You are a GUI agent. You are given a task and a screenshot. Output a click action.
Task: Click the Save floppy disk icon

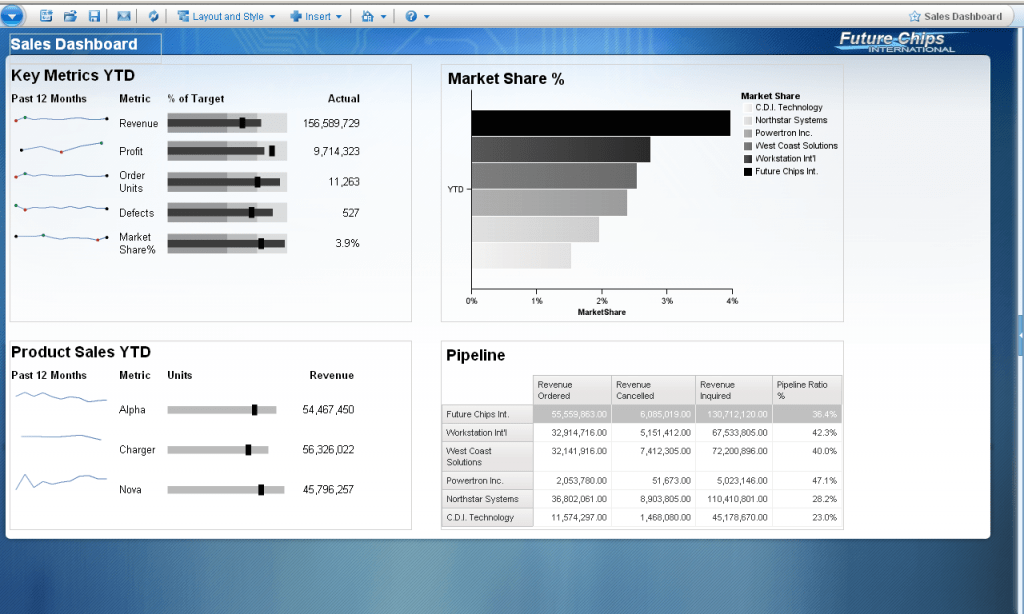coord(95,16)
